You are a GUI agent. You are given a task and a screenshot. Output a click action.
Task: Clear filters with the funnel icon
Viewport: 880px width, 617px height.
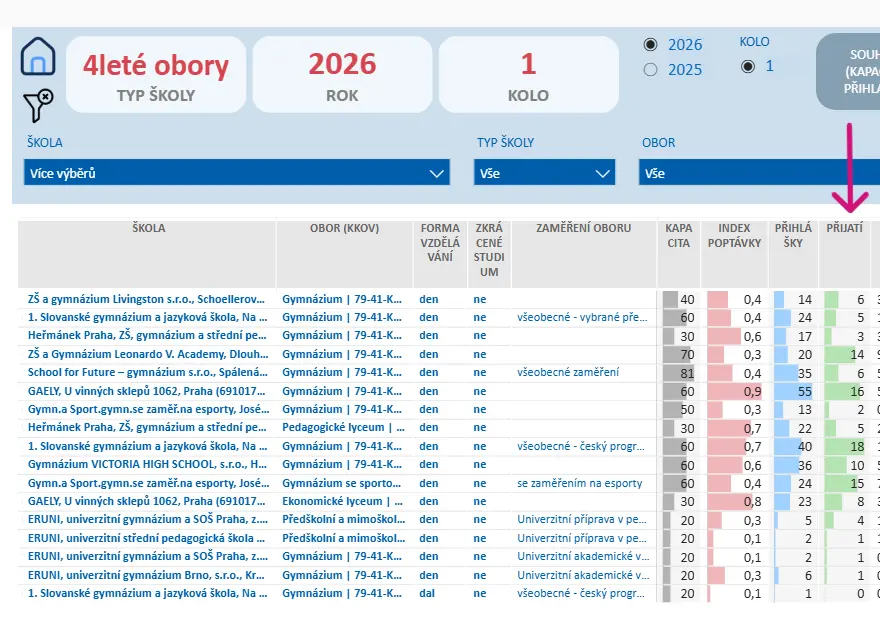pos(38,105)
